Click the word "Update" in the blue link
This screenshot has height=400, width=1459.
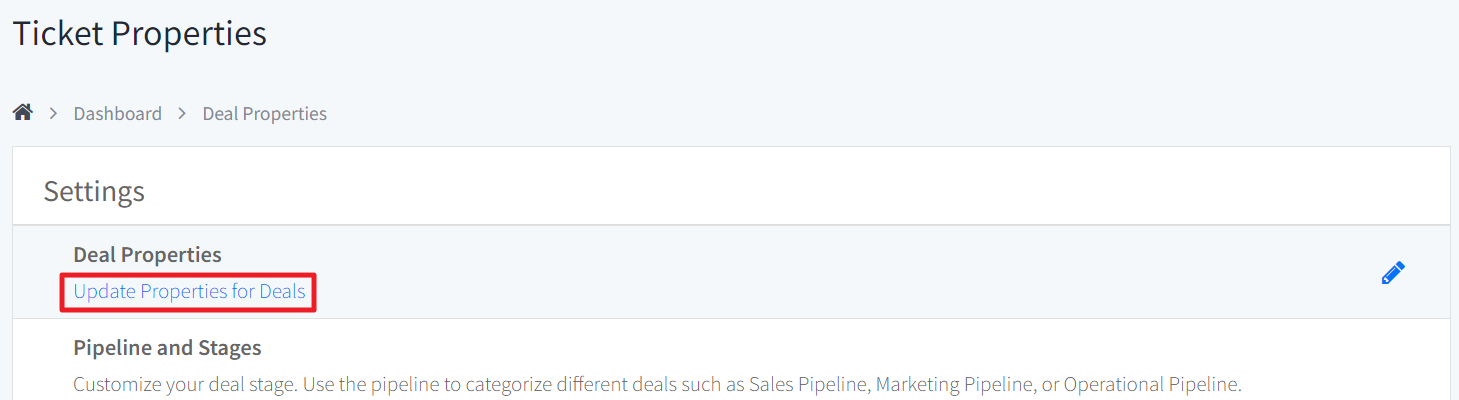[104, 292]
